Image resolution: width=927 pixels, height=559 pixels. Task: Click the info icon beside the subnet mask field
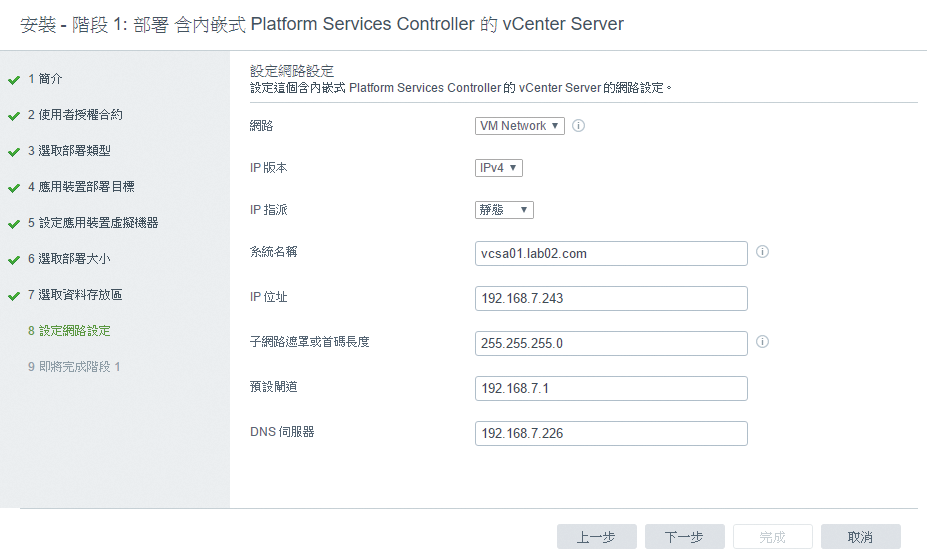[x=763, y=342]
